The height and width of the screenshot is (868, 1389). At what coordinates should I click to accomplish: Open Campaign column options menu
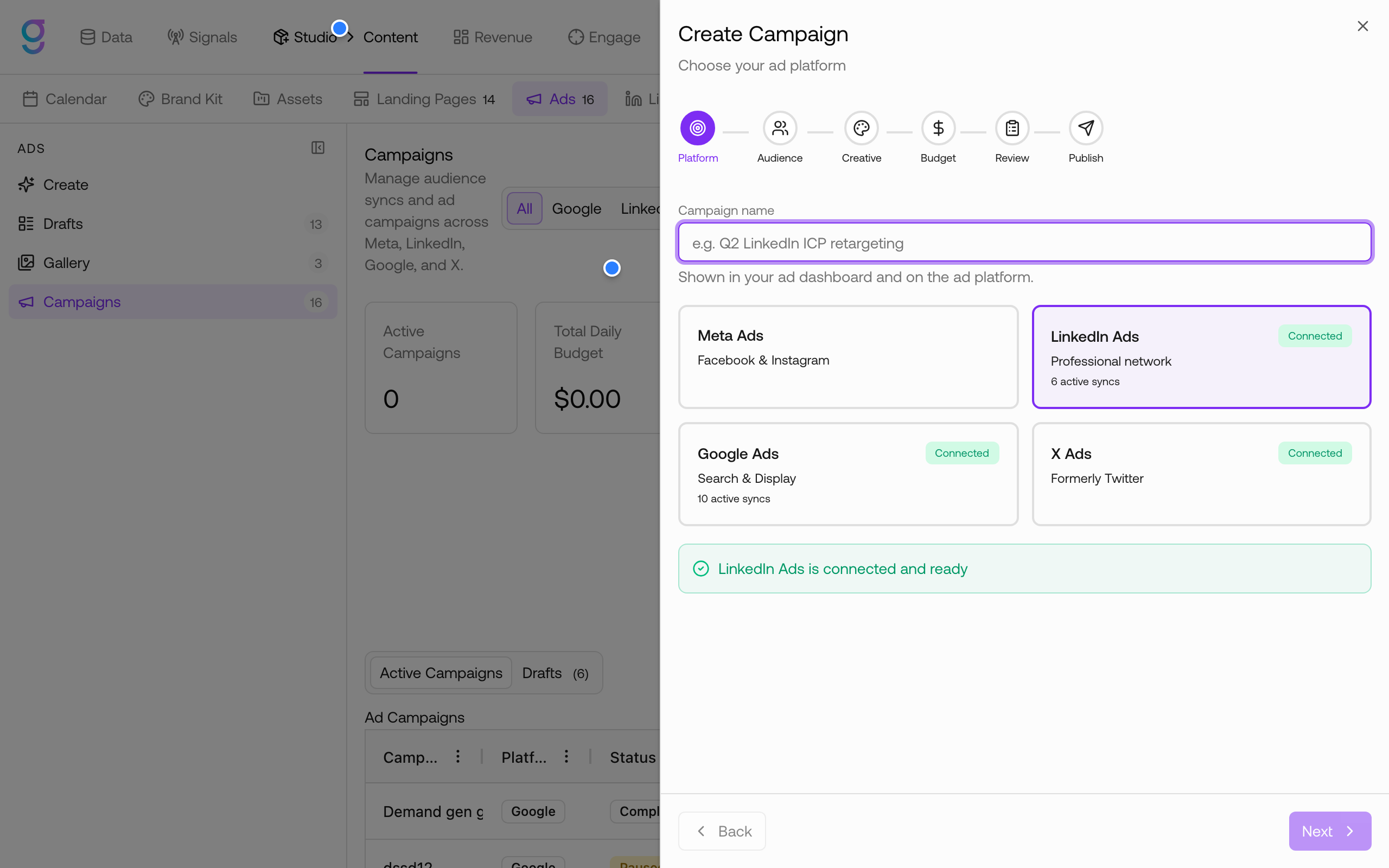pyautogui.click(x=457, y=756)
